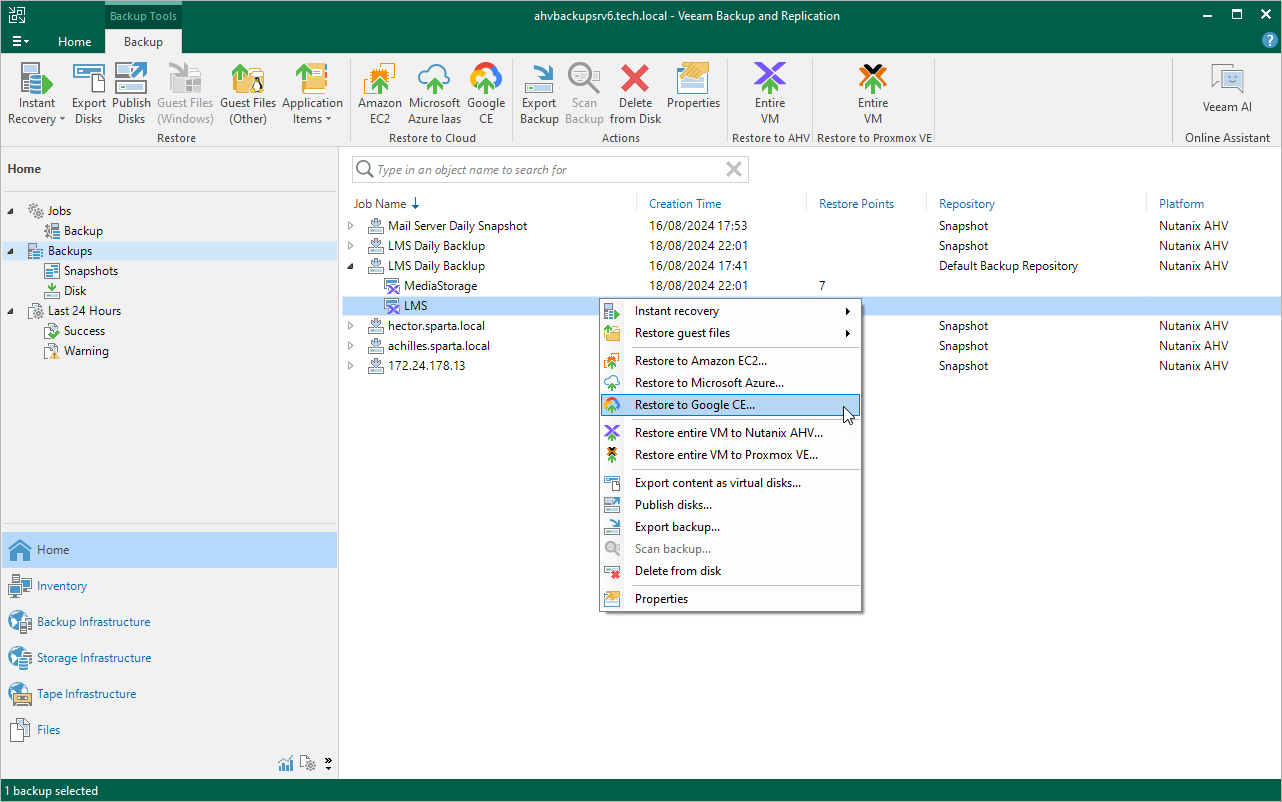The image size is (1282, 802).
Task: Open the Veeam AI online assistant
Action: tap(1226, 90)
